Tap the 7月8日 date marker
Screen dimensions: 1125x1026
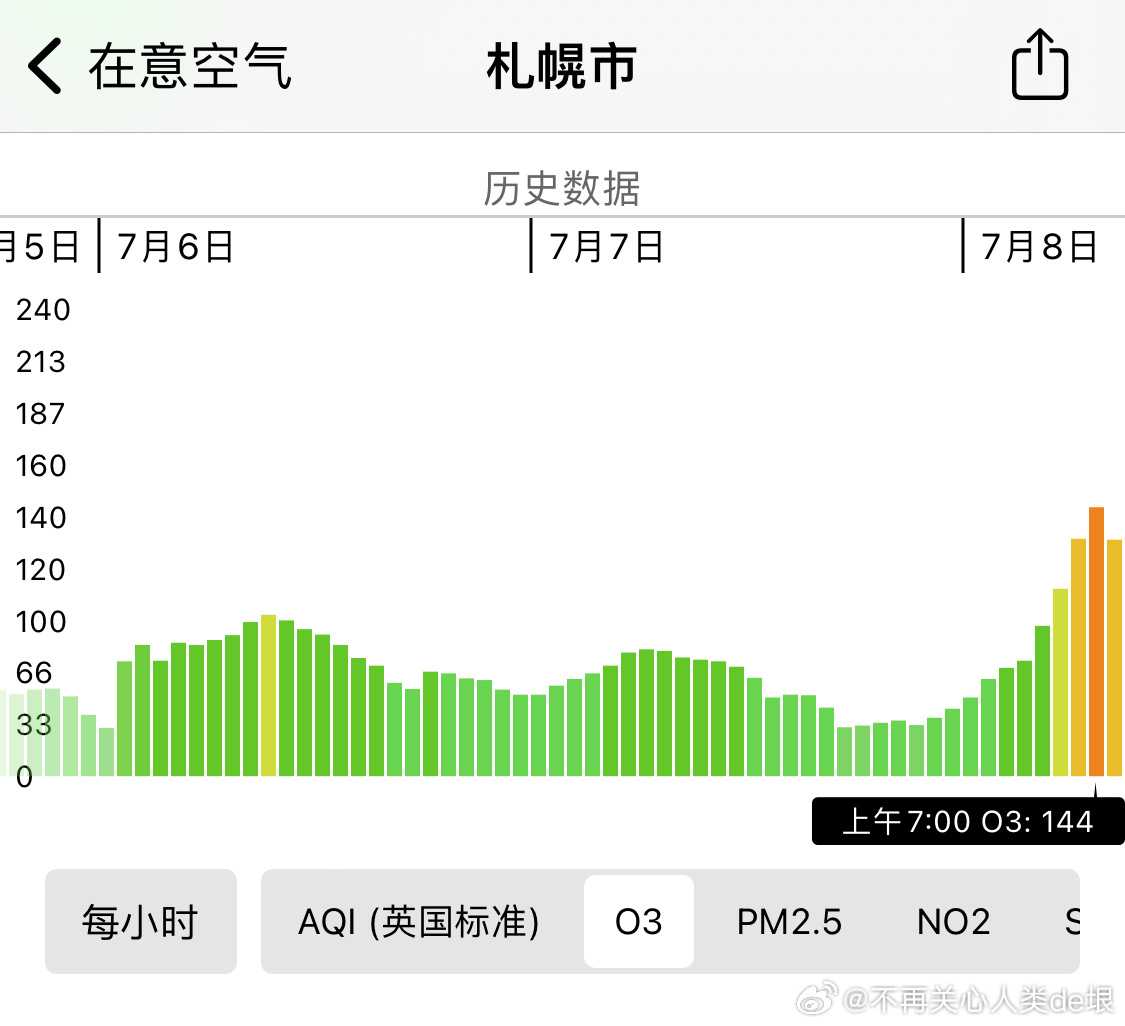[x=1039, y=246]
